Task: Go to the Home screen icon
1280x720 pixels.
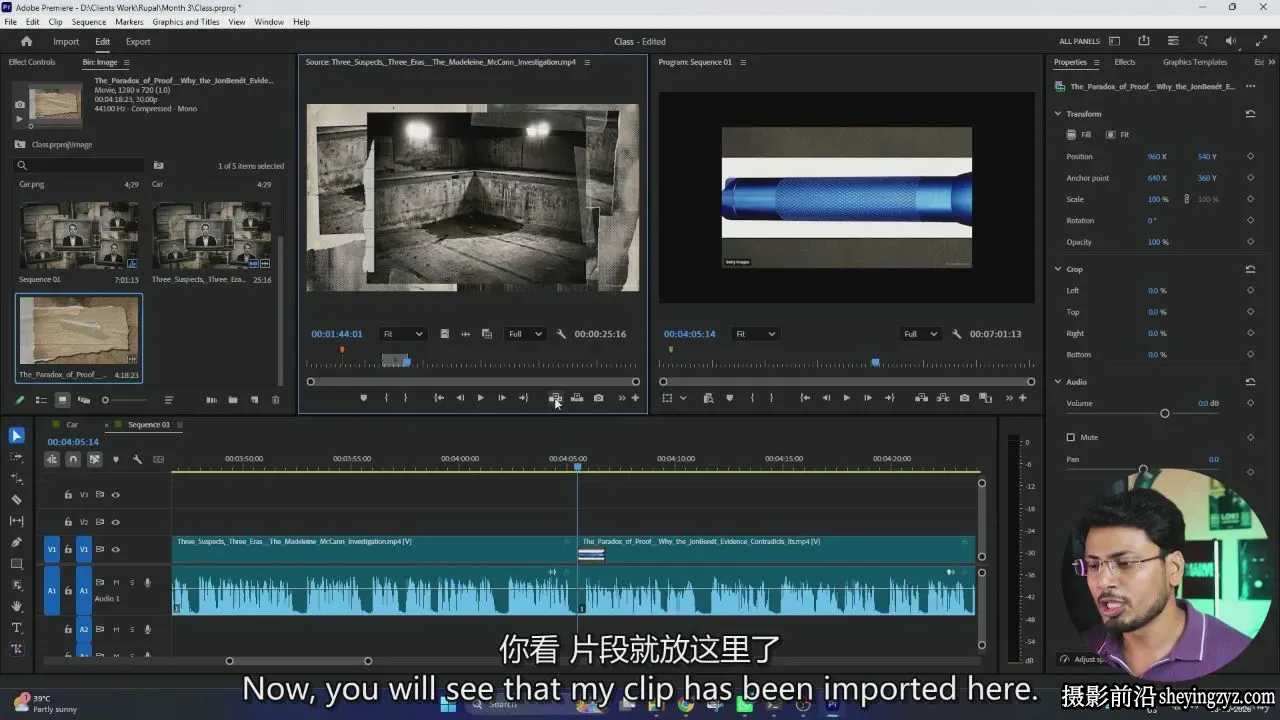Action: pos(26,42)
